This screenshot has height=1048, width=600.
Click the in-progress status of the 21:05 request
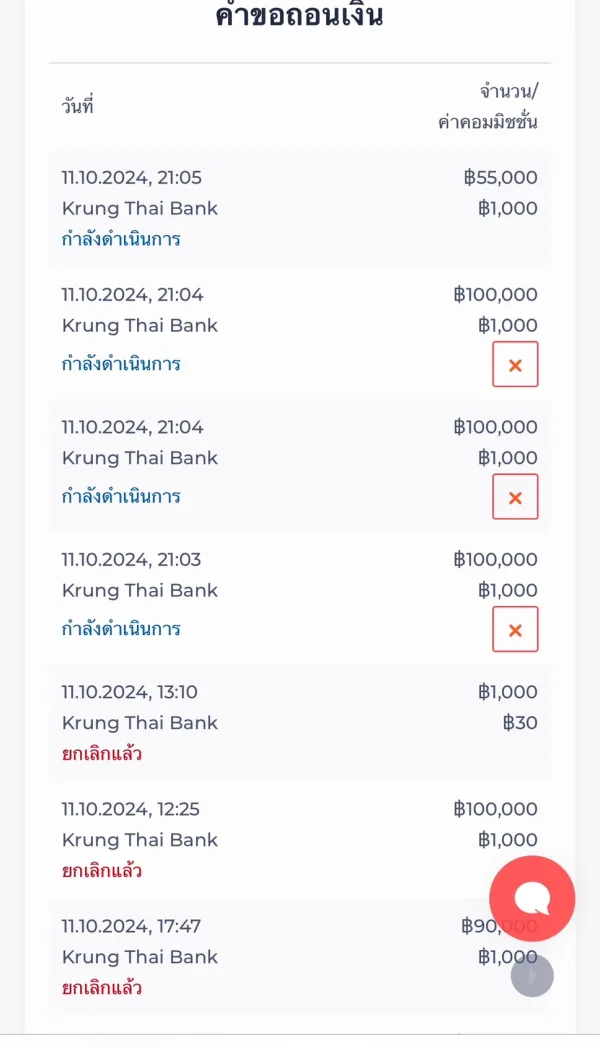[x=121, y=240]
